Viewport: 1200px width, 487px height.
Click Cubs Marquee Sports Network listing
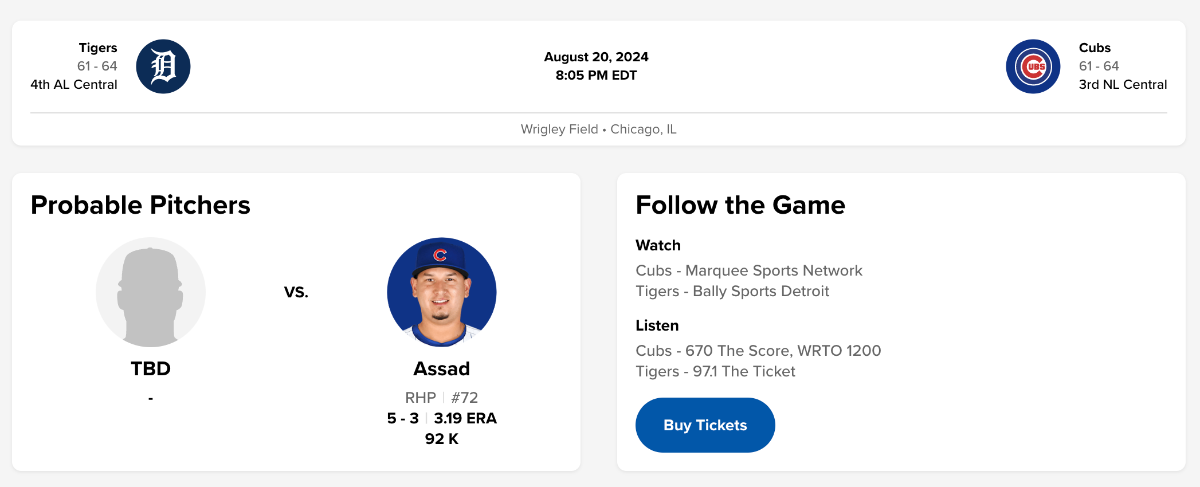(748, 271)
